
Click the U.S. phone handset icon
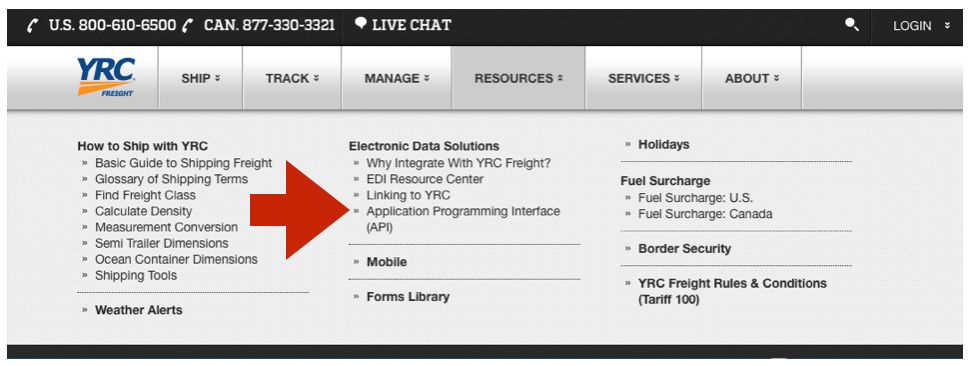point(33,26)
